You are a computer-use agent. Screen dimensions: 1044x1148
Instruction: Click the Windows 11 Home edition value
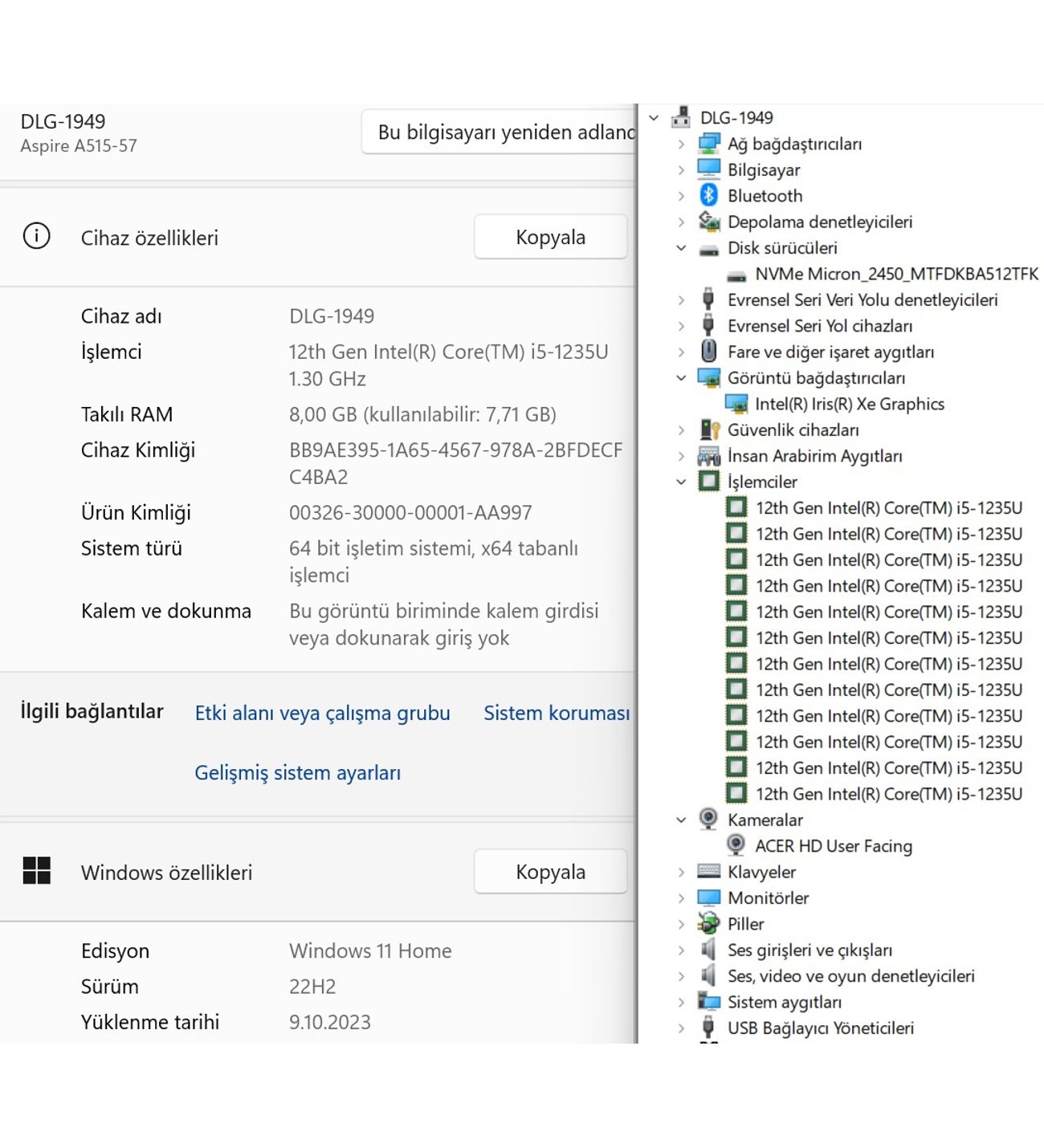coord(370,951)
